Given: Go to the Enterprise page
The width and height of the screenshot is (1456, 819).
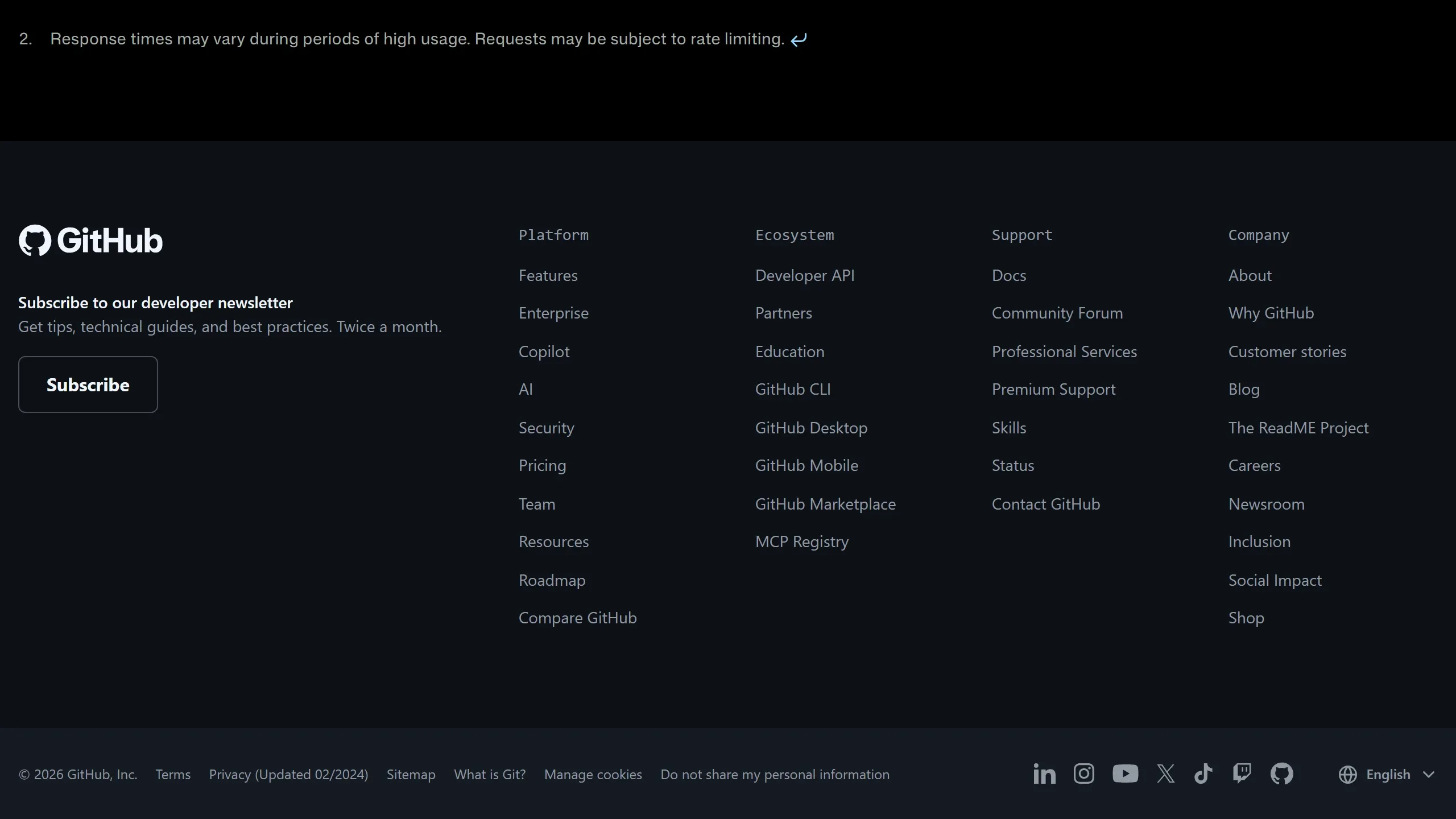Looking at the screenshot, I should 553,313.
